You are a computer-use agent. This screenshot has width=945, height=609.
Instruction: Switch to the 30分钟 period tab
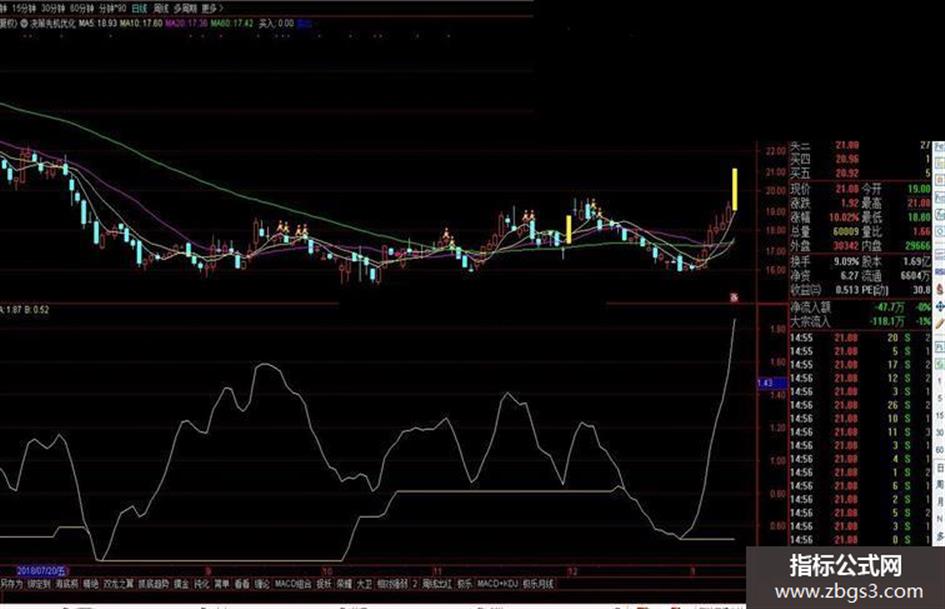pos(52,8)
